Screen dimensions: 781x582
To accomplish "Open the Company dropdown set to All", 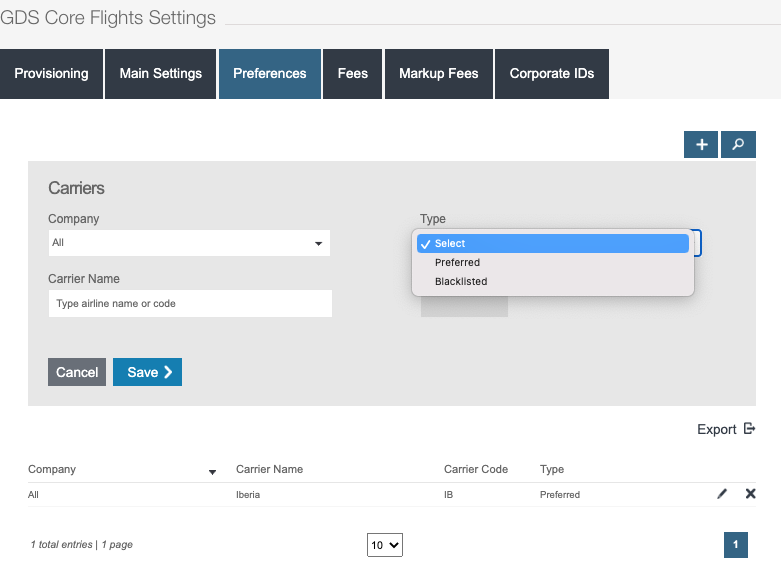I will (189, 243).
